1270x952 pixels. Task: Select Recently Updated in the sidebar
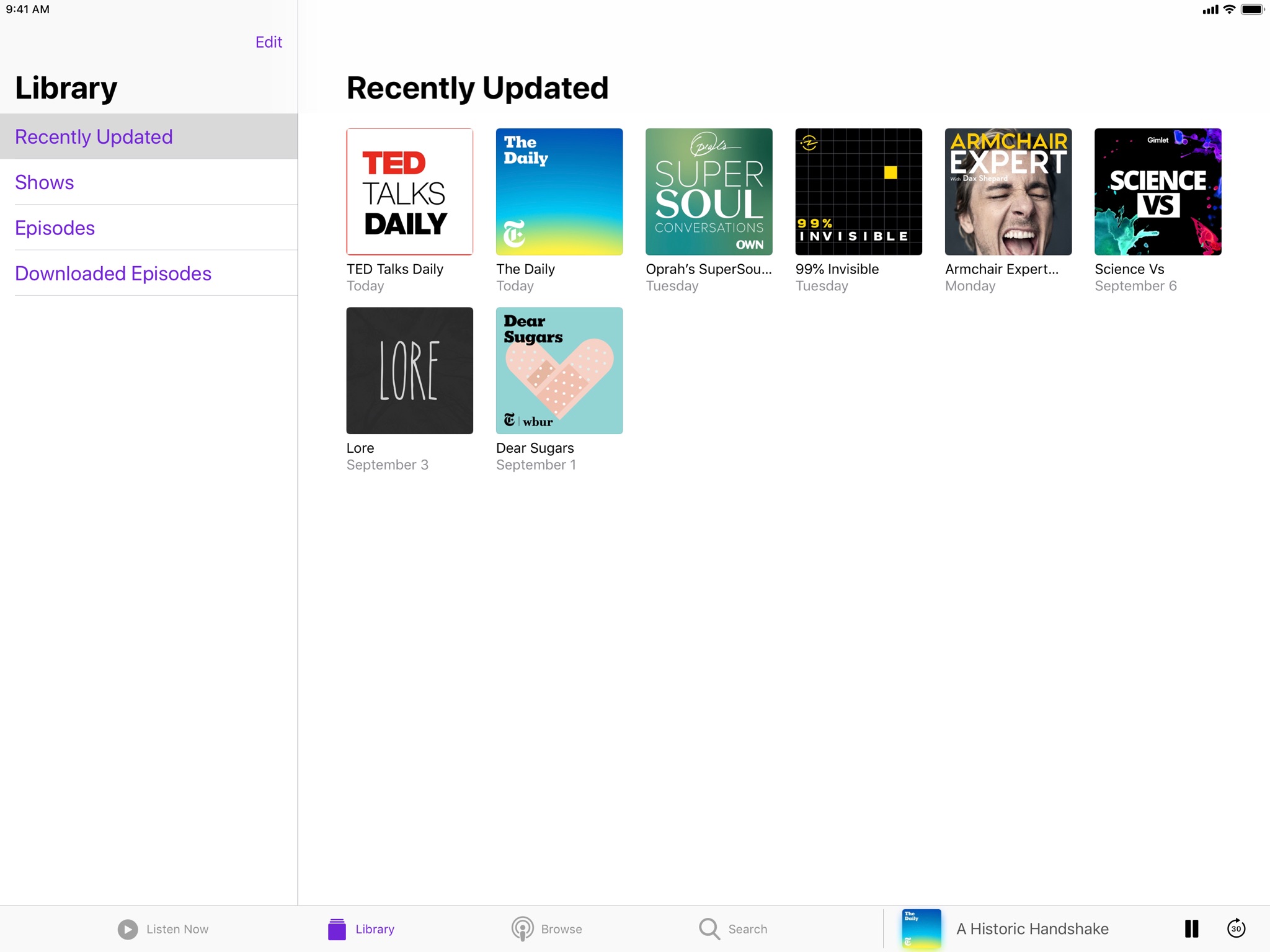(149, 136)
